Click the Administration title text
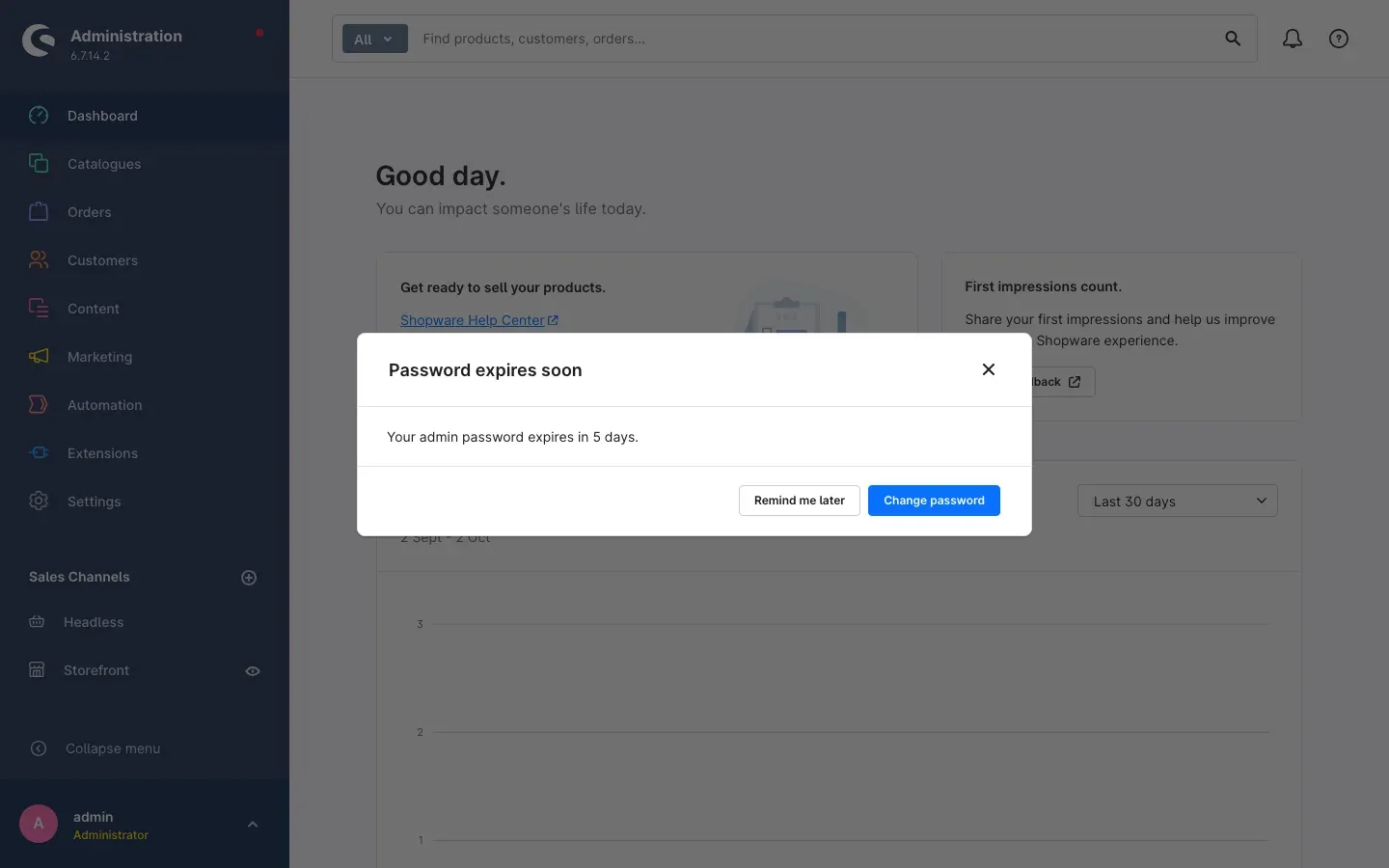Screen dimensions: 1389x868 (x=126, y=36)
